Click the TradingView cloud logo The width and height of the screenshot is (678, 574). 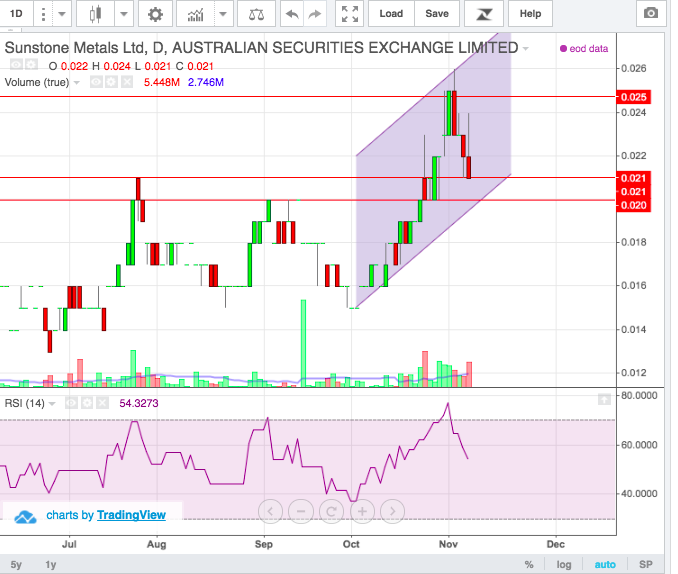click(25, 516)
